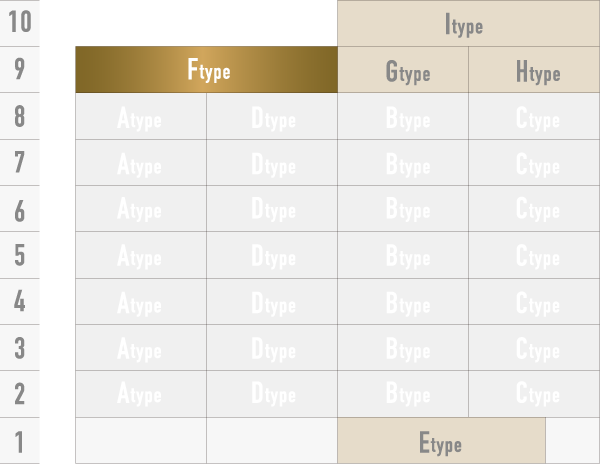This screenshot has width=600, height=464.
Task: Select the Dtype unit on floor 3
Action: (272, 348)
